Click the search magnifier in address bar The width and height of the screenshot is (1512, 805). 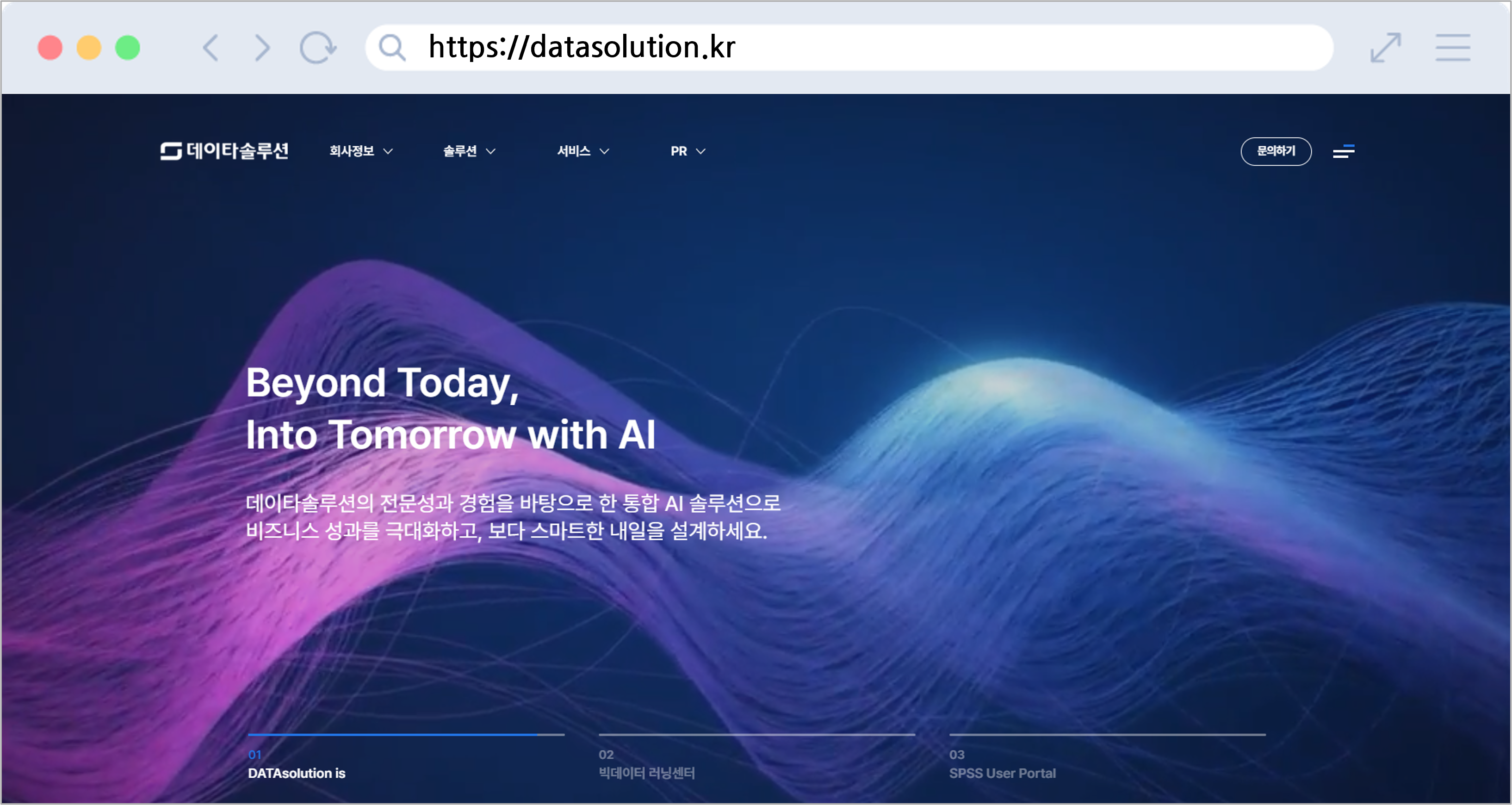point(392,48)
